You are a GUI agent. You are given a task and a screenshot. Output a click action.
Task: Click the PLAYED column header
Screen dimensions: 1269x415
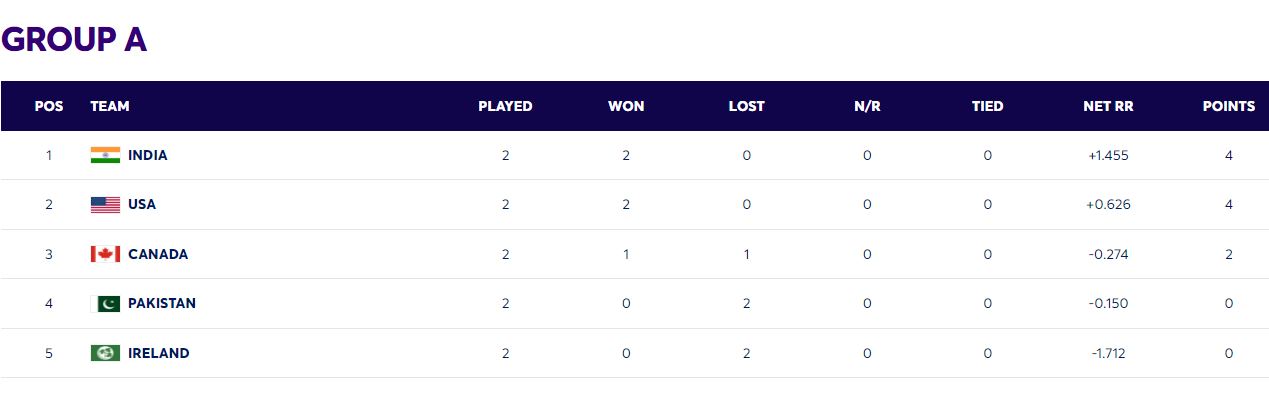pyautogui.click(x=505, y=106)
